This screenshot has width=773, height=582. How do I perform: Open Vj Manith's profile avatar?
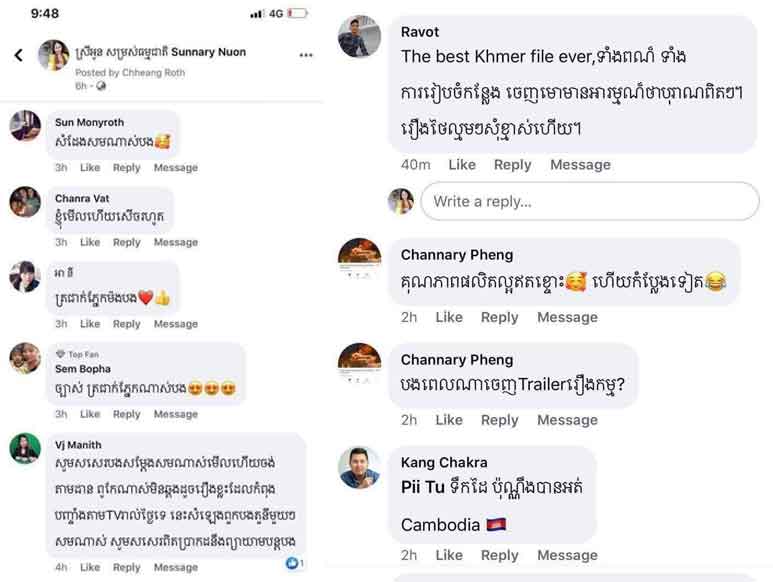point(25,448)
